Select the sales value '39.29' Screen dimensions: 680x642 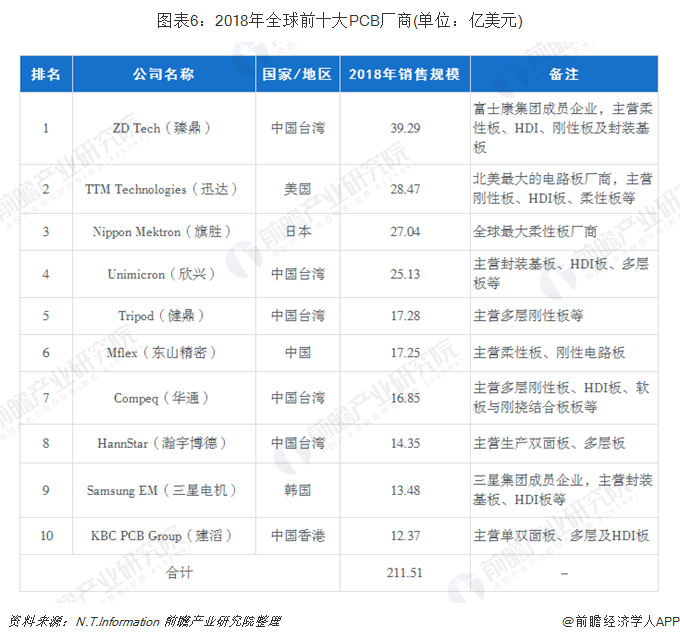coord(405,128)
